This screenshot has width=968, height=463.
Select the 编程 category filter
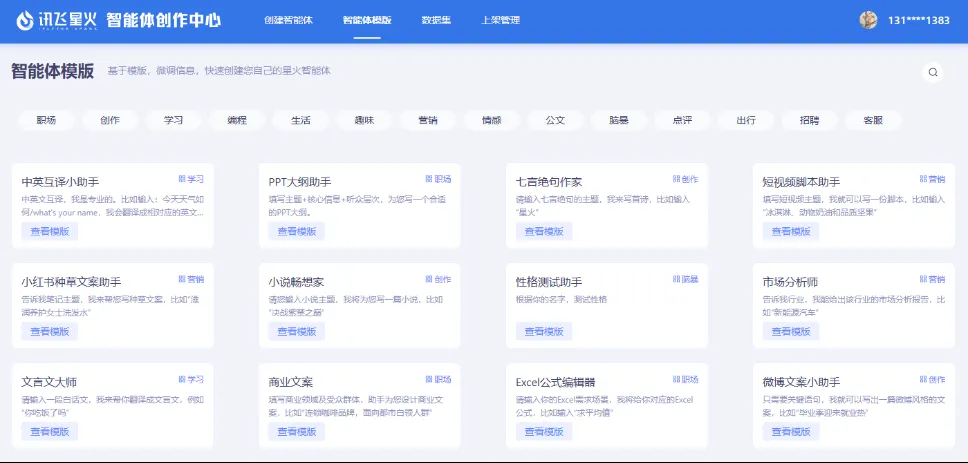coord(237,120)
